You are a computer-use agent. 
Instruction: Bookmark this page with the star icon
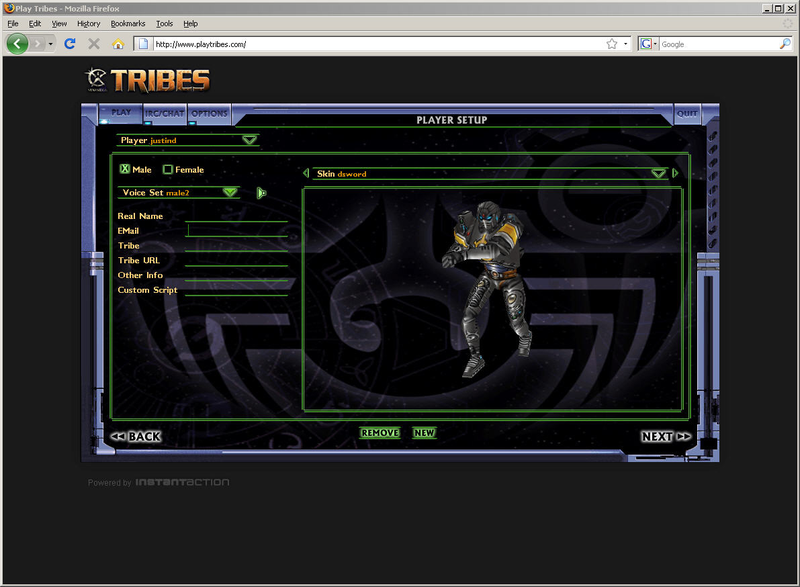point(612,44)
